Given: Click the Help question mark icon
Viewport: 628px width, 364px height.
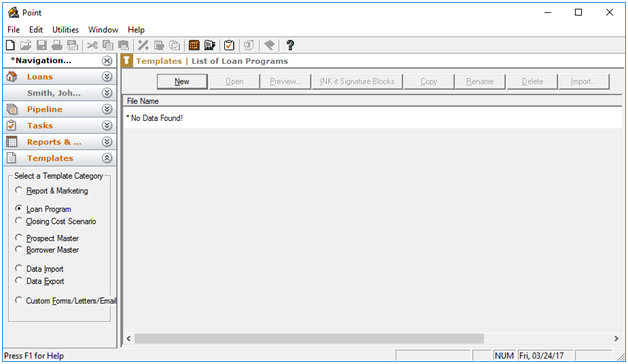Looking at the screenshot, I should 290,45.
